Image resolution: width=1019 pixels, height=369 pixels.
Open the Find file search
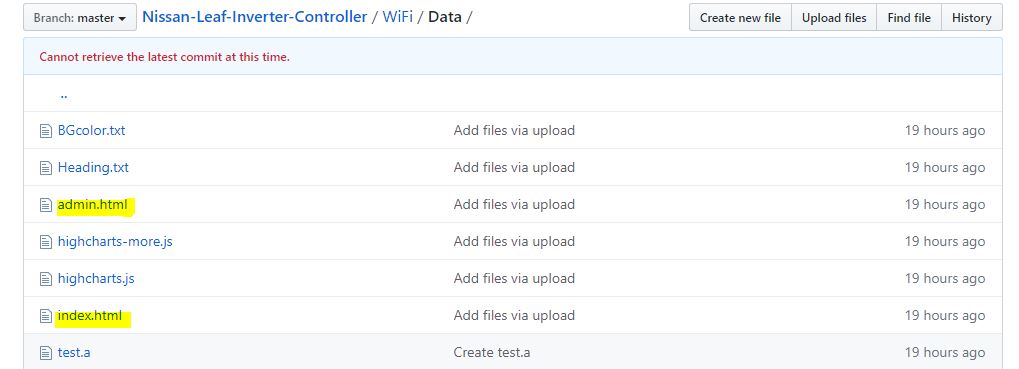tap(909, 18)
